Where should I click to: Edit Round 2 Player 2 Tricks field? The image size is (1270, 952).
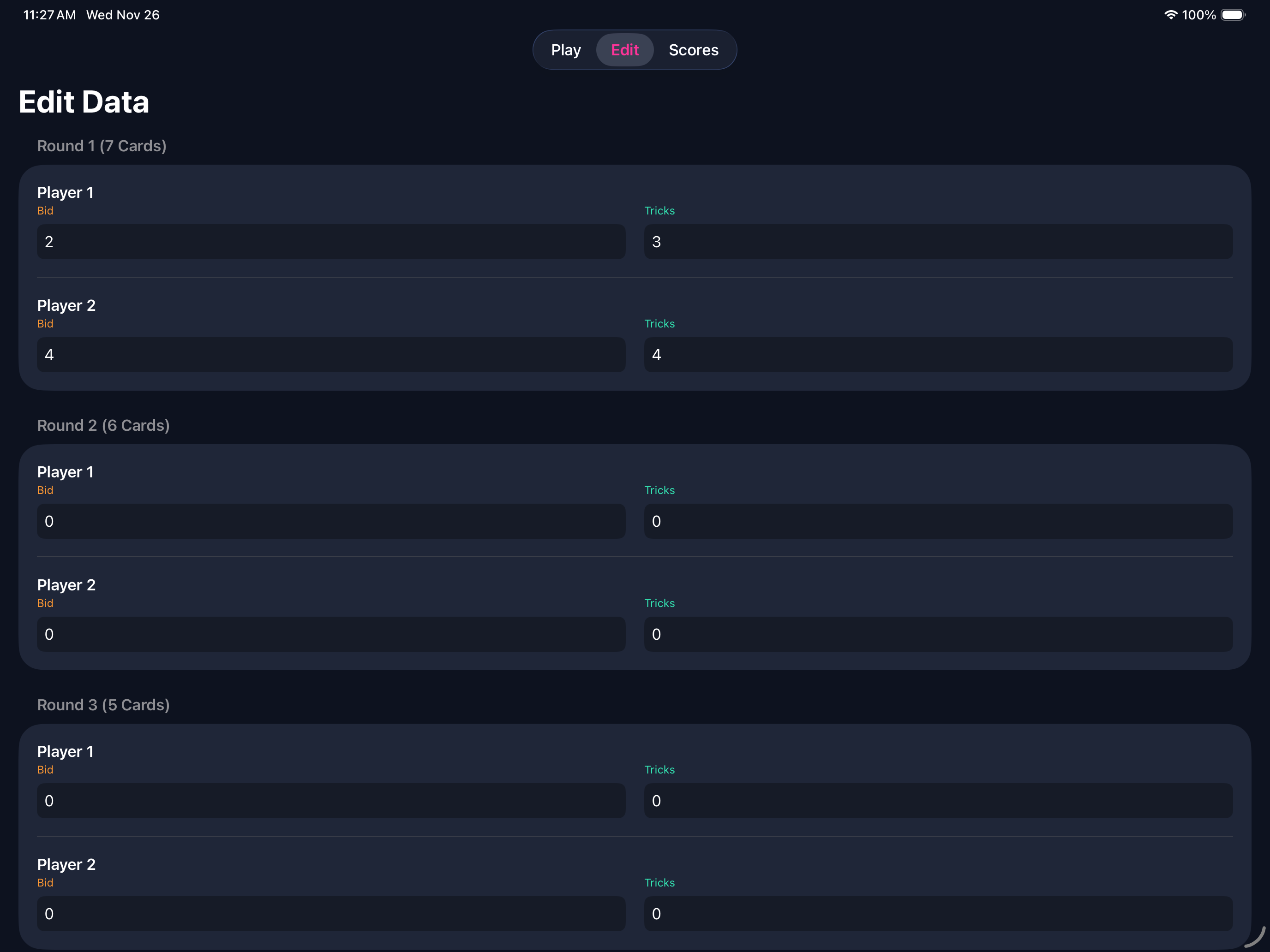(x=938, y=634)
